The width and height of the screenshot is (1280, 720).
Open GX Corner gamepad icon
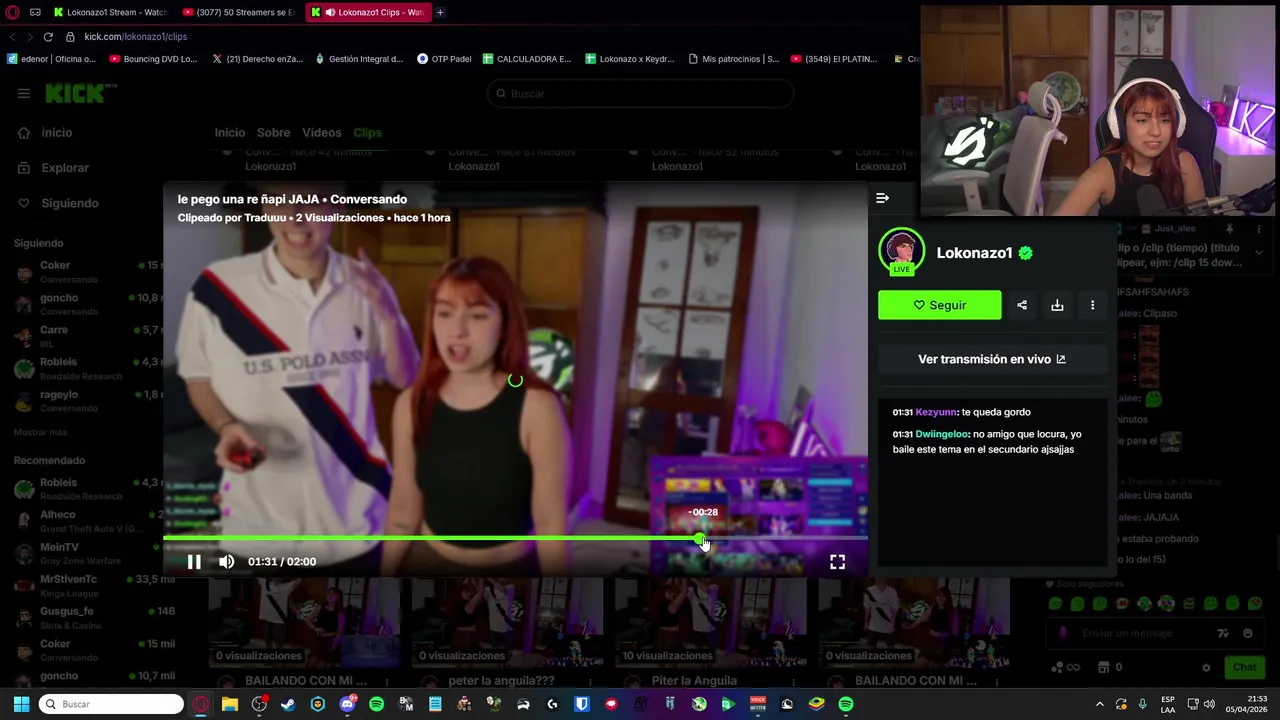tap(35, 12)
